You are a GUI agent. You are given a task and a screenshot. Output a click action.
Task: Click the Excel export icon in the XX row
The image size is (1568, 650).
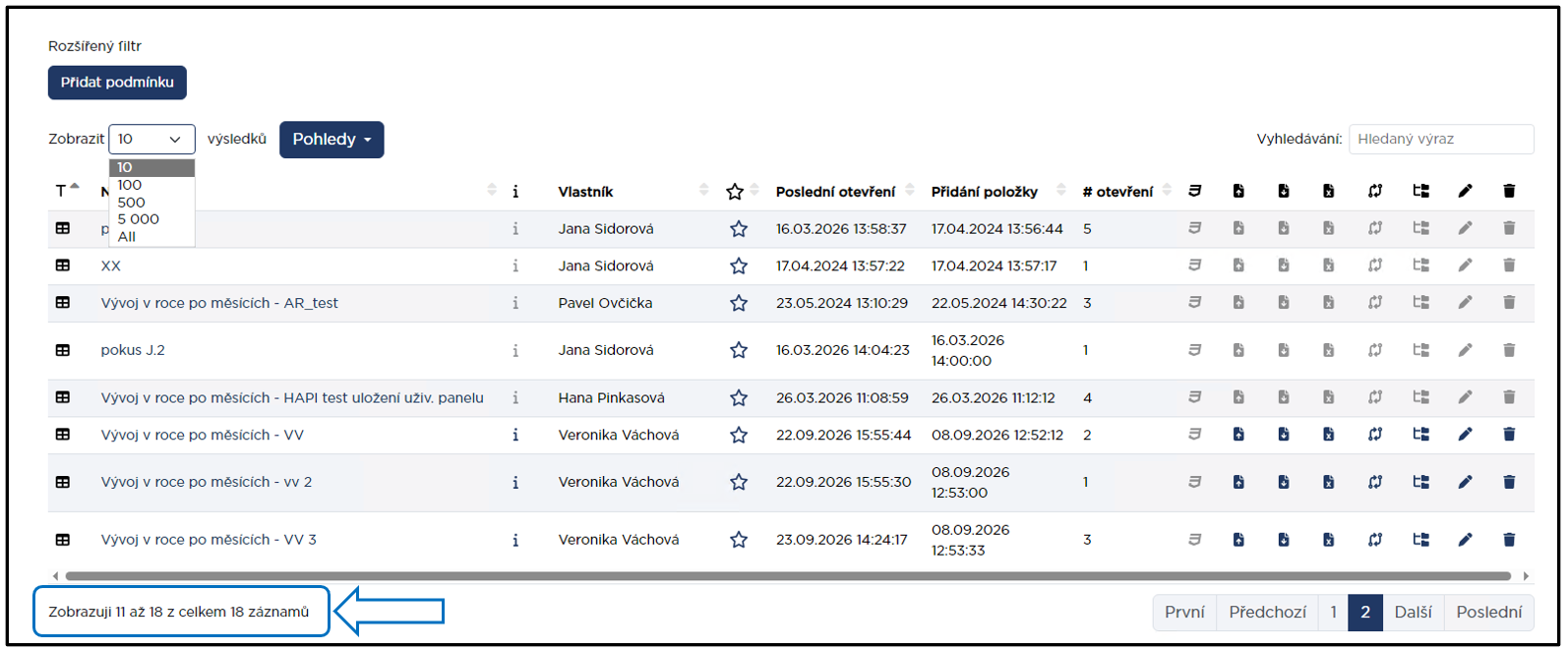(x=1328, y=266)
